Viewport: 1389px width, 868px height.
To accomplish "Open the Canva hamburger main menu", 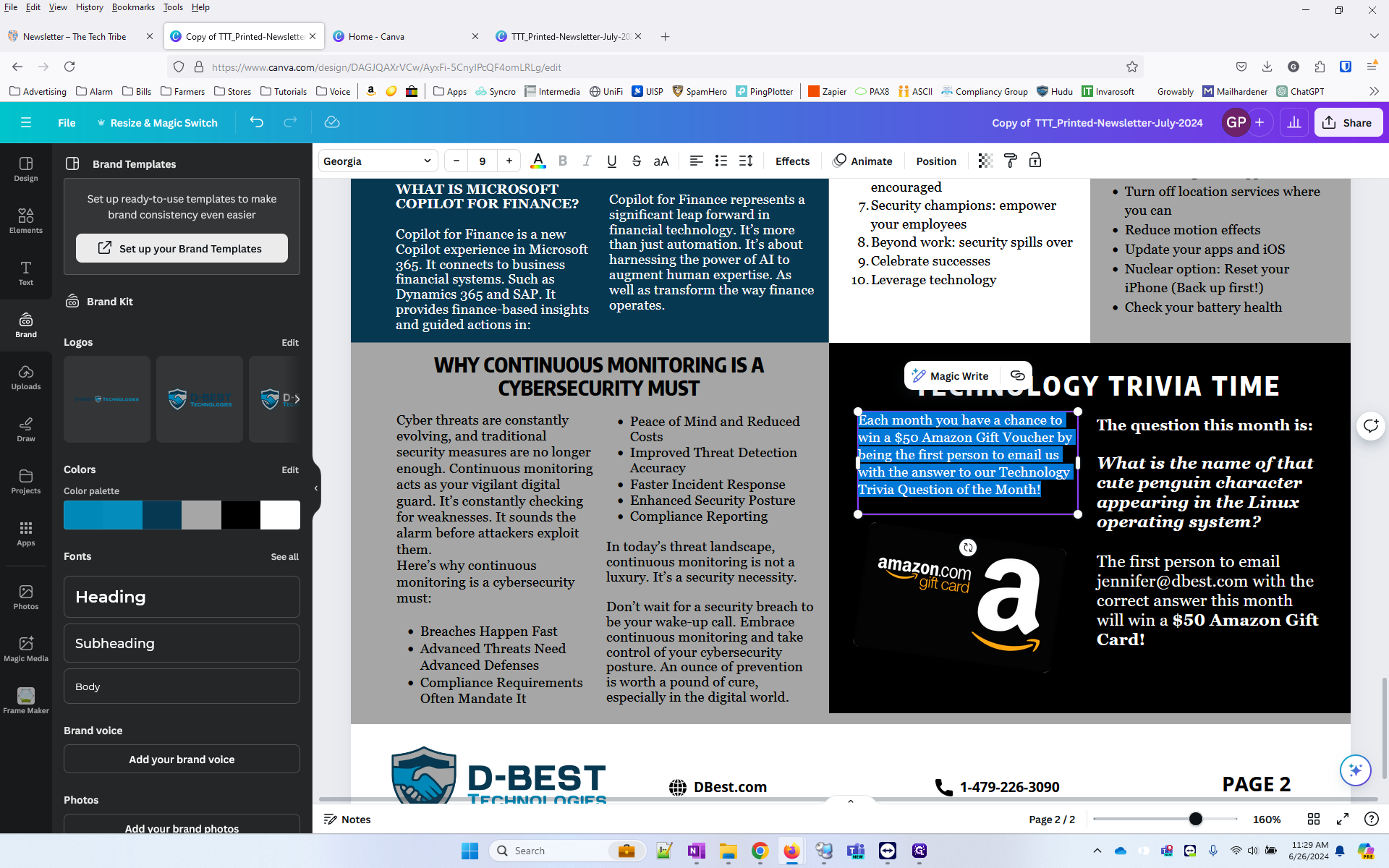I will point(26,122).
